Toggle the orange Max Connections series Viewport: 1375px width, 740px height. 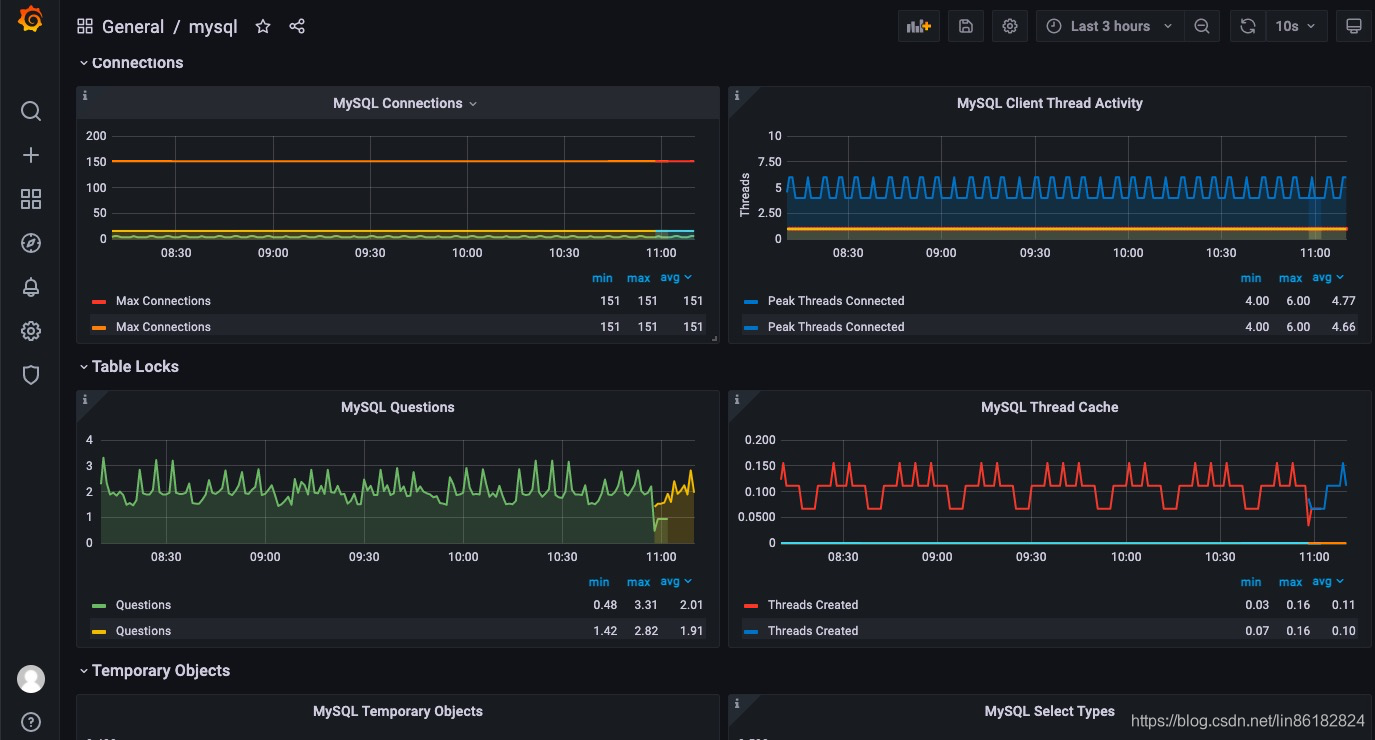tap(163, 327)
